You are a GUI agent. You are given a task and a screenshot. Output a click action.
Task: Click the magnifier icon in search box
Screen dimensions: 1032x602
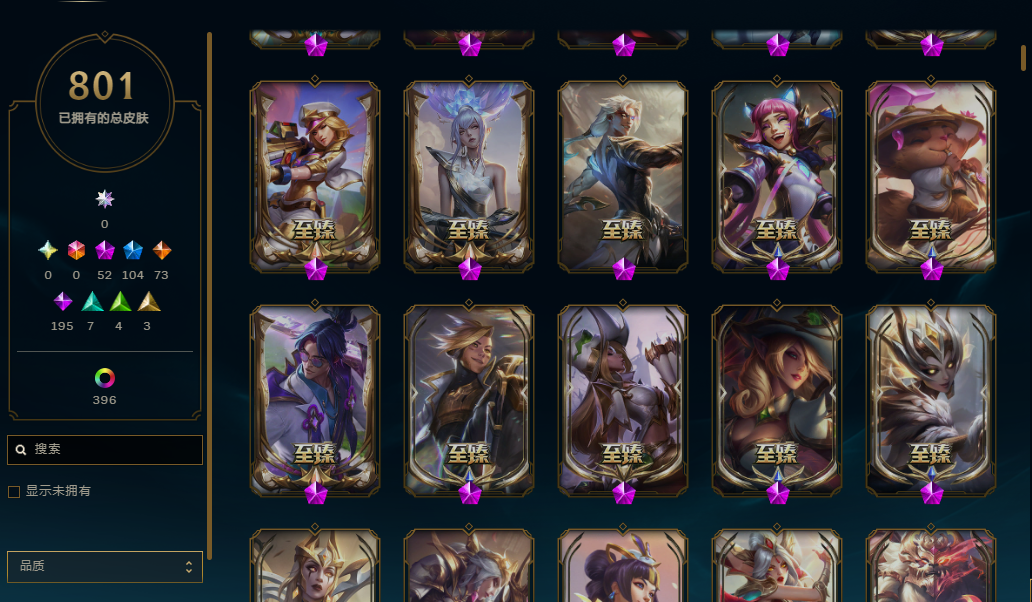click(21, 450)
